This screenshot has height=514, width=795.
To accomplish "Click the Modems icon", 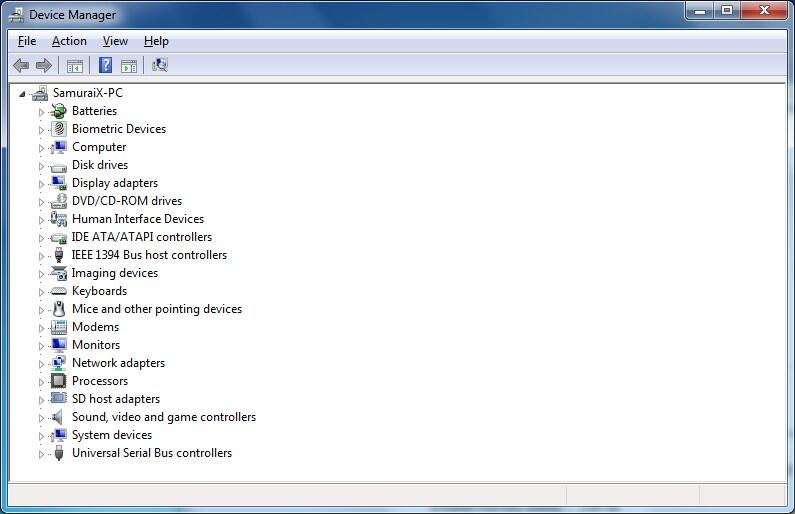I will 59,327.
